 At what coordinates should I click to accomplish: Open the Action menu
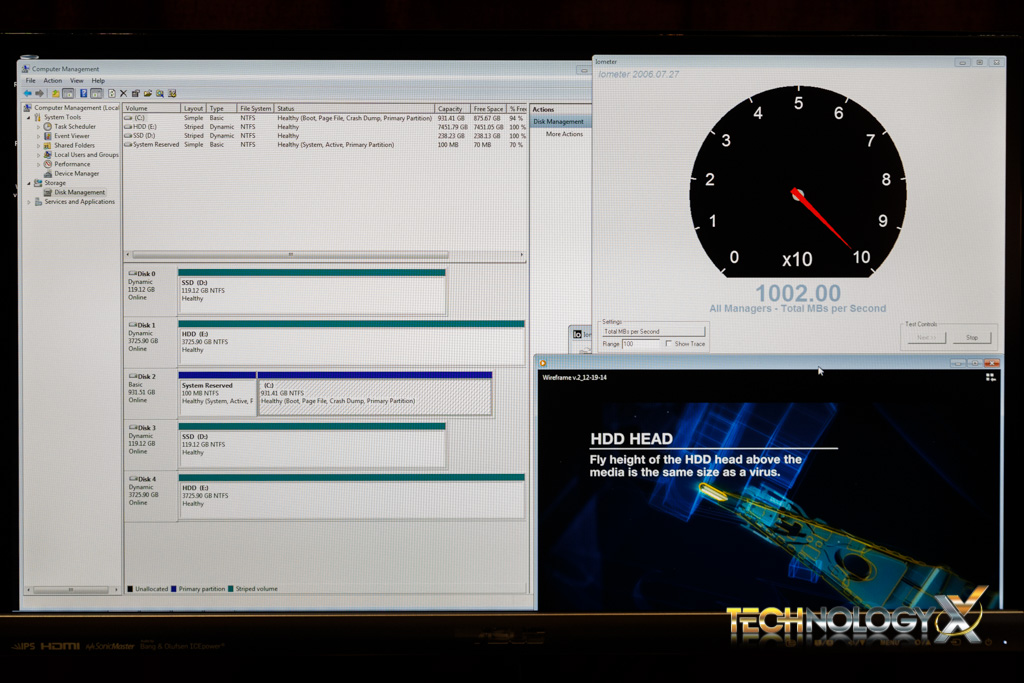point(52,81)
